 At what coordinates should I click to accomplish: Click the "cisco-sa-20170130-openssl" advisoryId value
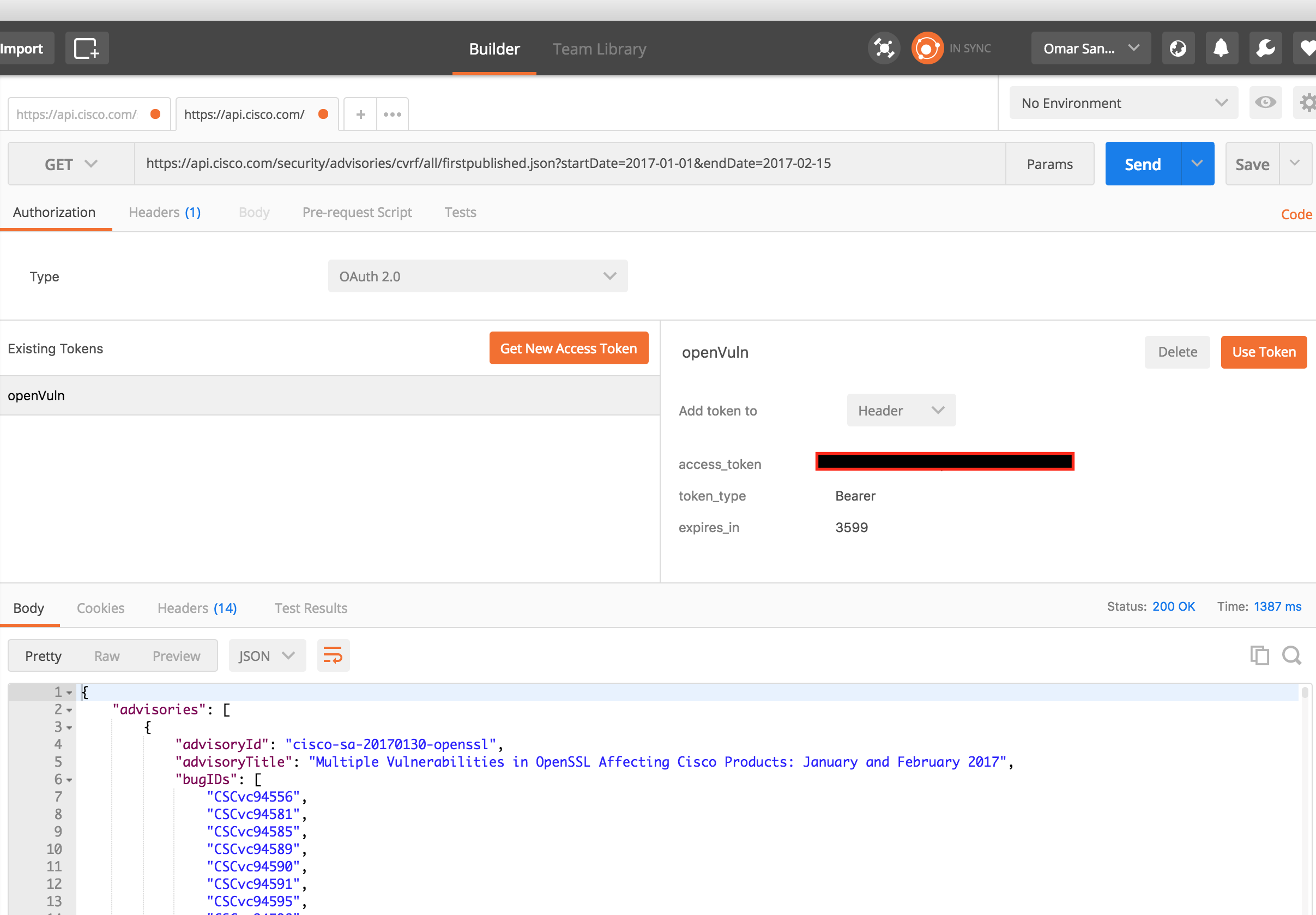[391, 745]
